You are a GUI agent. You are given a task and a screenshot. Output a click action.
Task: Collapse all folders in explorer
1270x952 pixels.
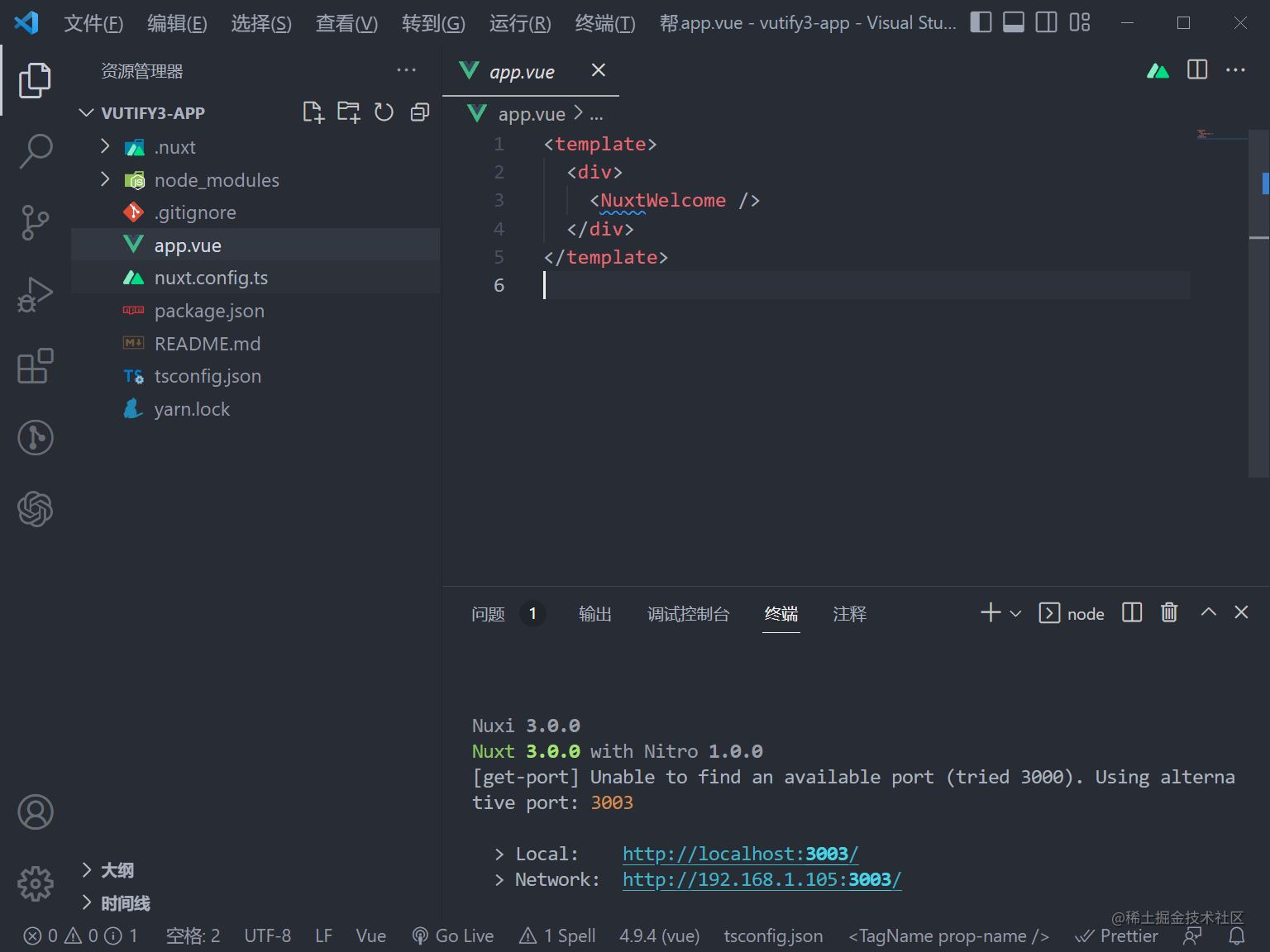420,112
